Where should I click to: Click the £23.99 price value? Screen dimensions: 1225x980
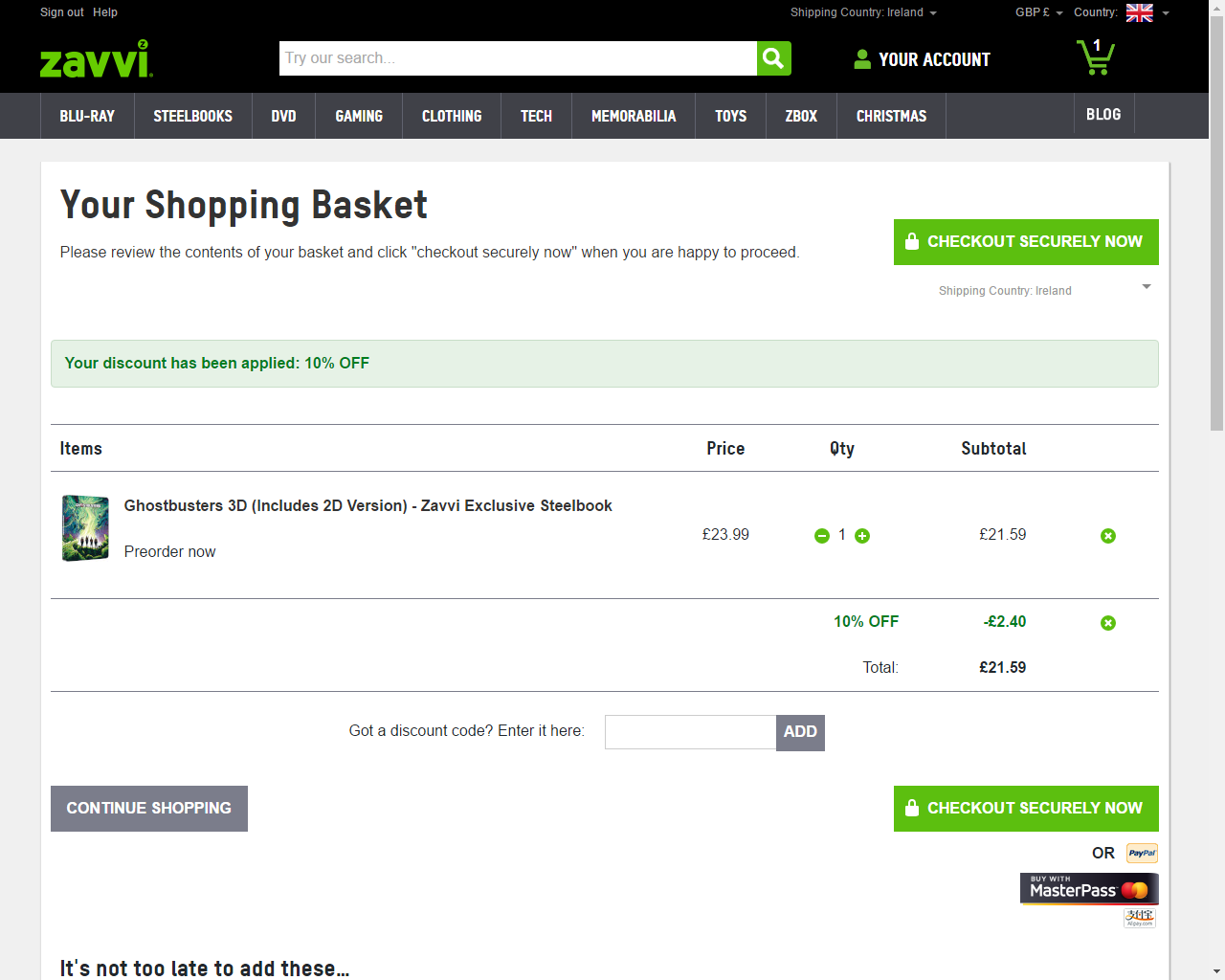click(725, 534)
